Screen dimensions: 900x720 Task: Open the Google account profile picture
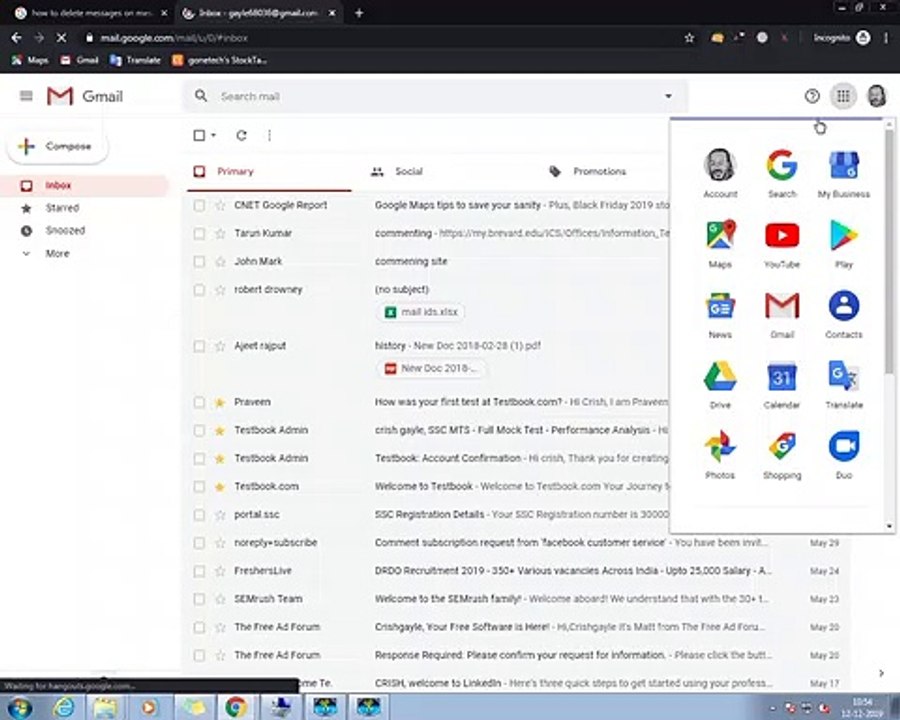pos(876,96)
